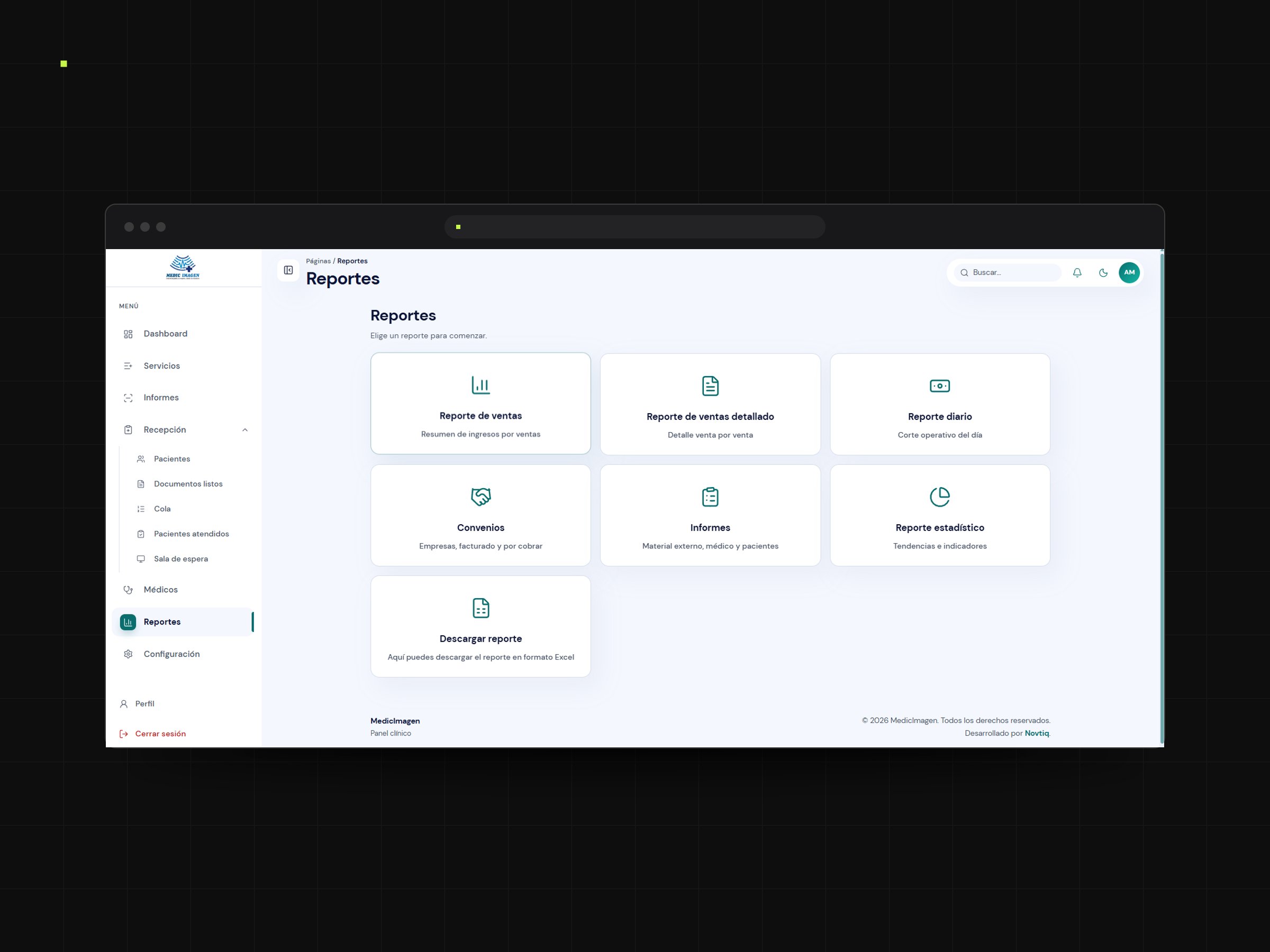Open the Reporte diario card title
Image resolution: width=1270 pixels, height=952 pixels.
point(940,417)
